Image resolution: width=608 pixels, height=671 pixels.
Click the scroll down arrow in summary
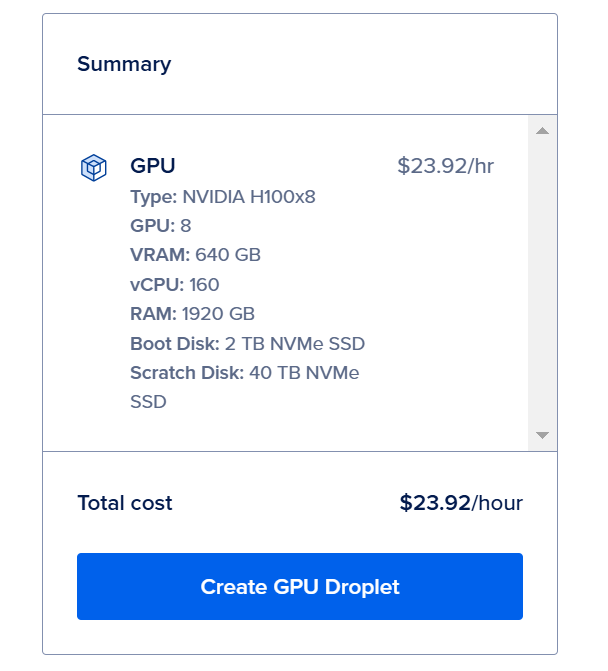click(542, 435)
